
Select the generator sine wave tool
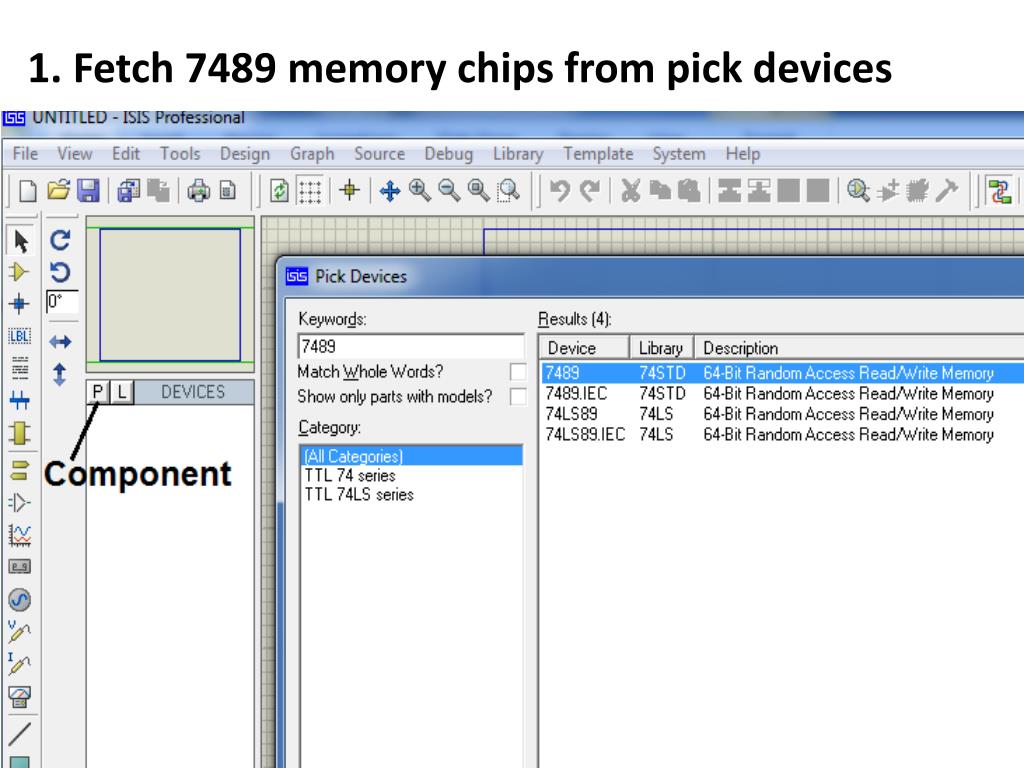tap(20, 599)
